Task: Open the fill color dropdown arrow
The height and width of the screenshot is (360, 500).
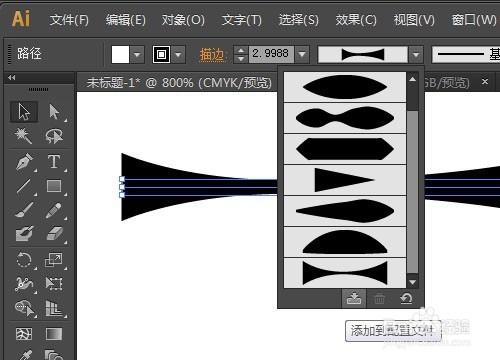Action: (137, 54)
